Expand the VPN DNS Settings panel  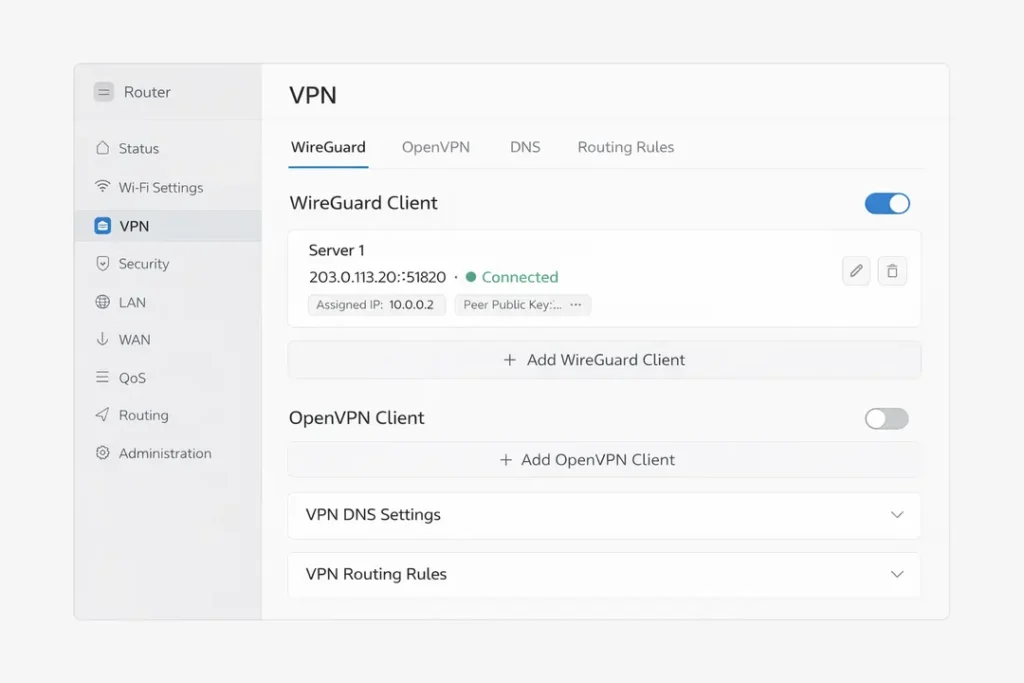(897, 515)
